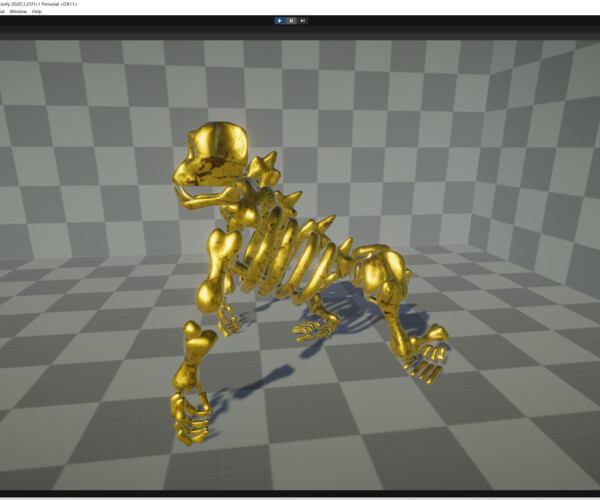Click the Play button in the Unity toolbar
Image resolution: width=600 pixels, height=500 pixels.
[x=280, y=21]
